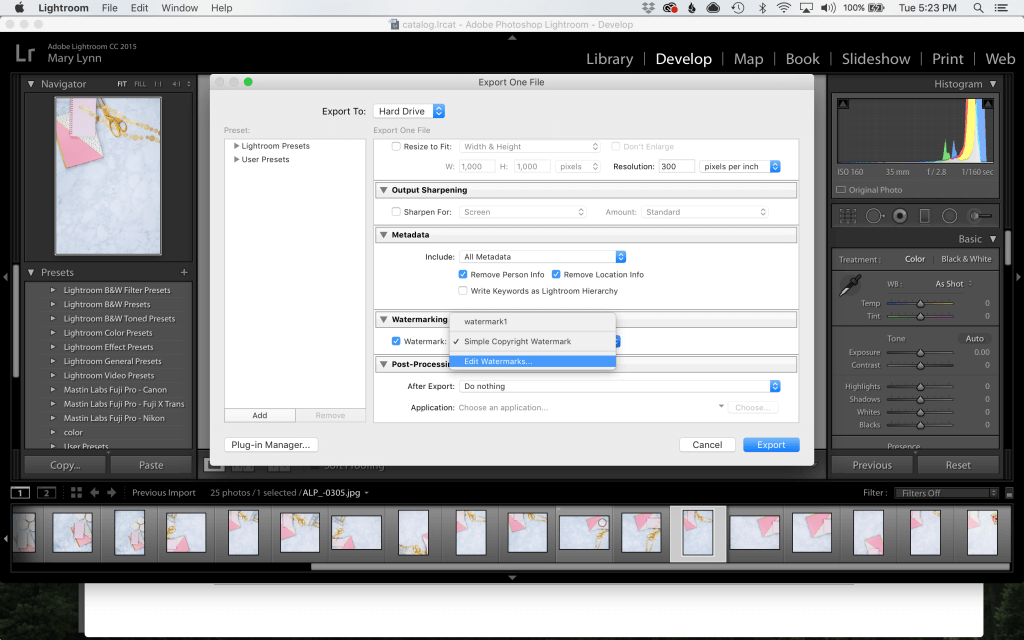Select the Crop Overlay tool
Viewport: 1024px width, 640px height.
(x=848, y=215)
